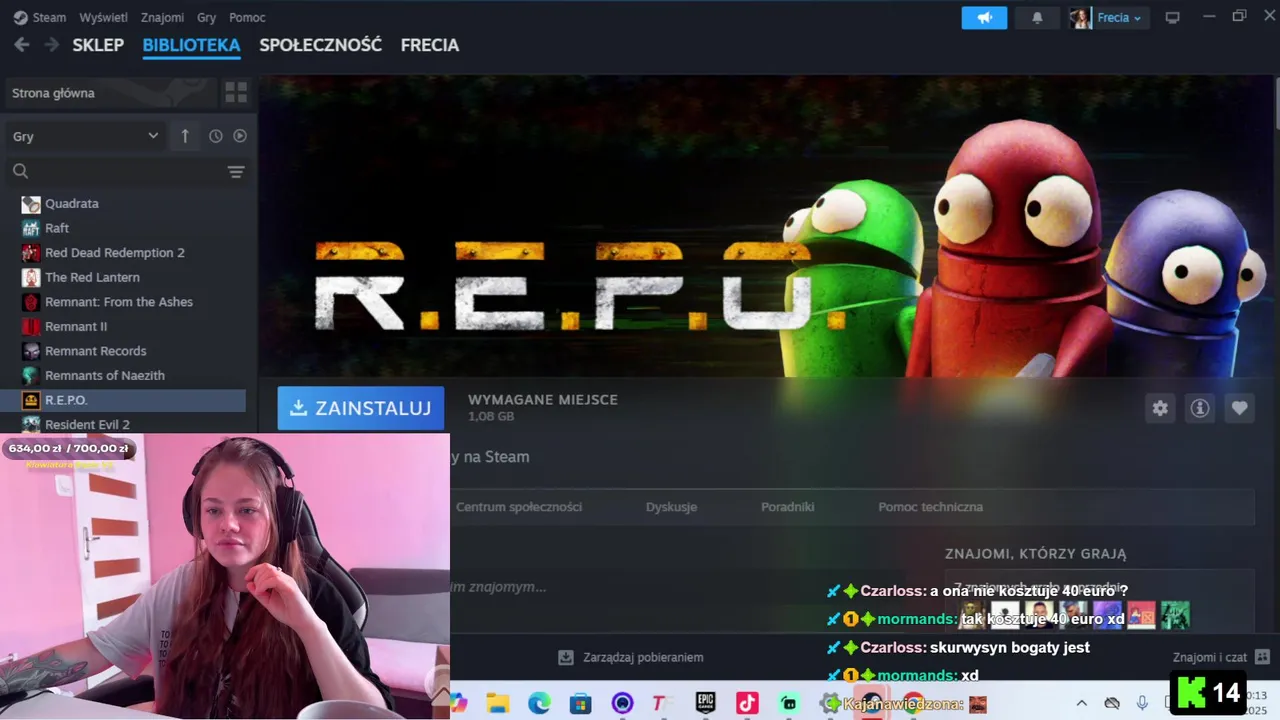Click the Steam announcements megaphone icon
The height and width of the screenshot is (720, 1280).
pos(984,18)
